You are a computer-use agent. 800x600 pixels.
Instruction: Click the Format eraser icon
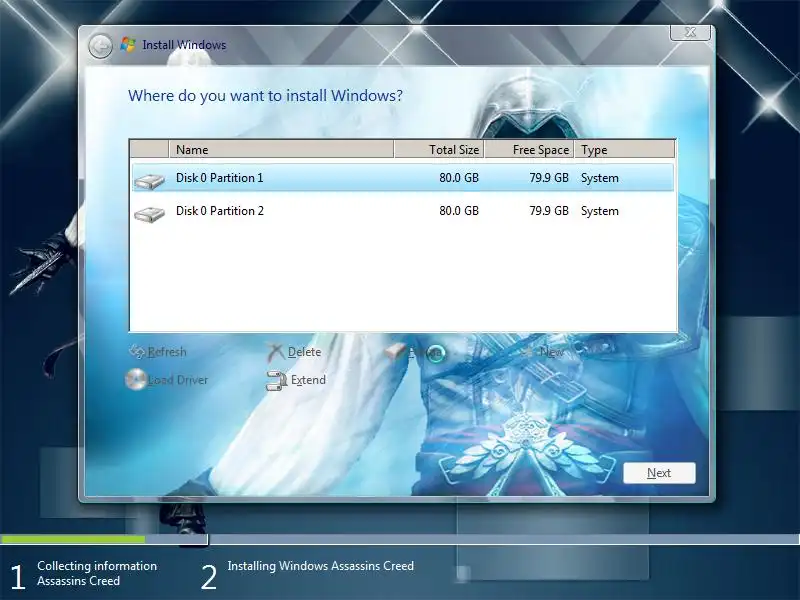tap(395, 352)
